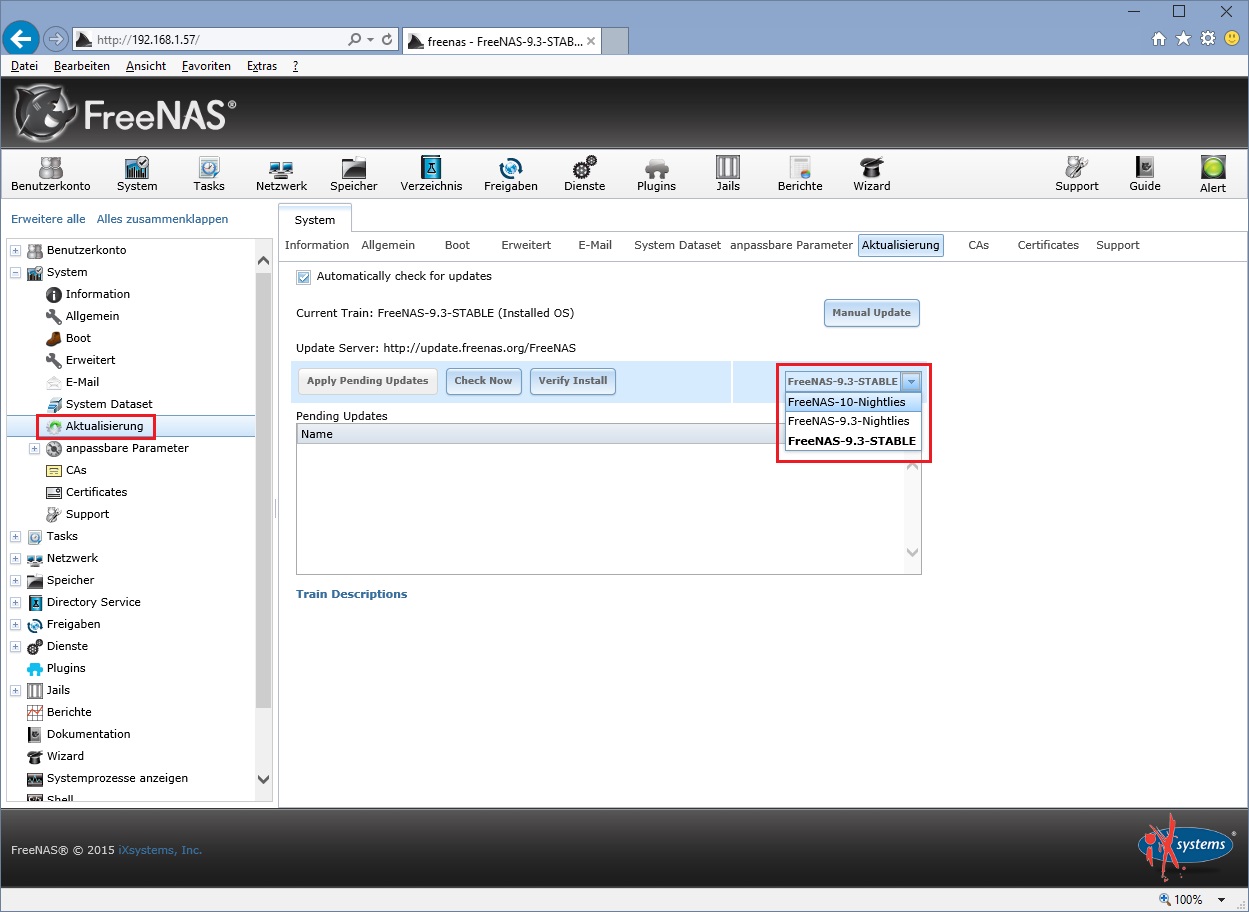The height and width of the screenshot is (912, 1249).
Task: Open Support toolbar icon
Action: pyautogui.click(x=1077, y=173)
